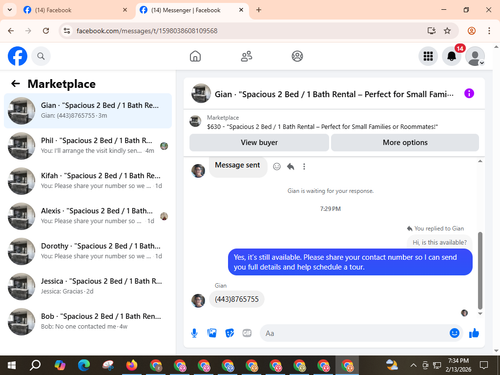The width and height of the screenshot is (500, 375).
Task: Open the account profile avatar menu
Action: click(x=475, y=56)
